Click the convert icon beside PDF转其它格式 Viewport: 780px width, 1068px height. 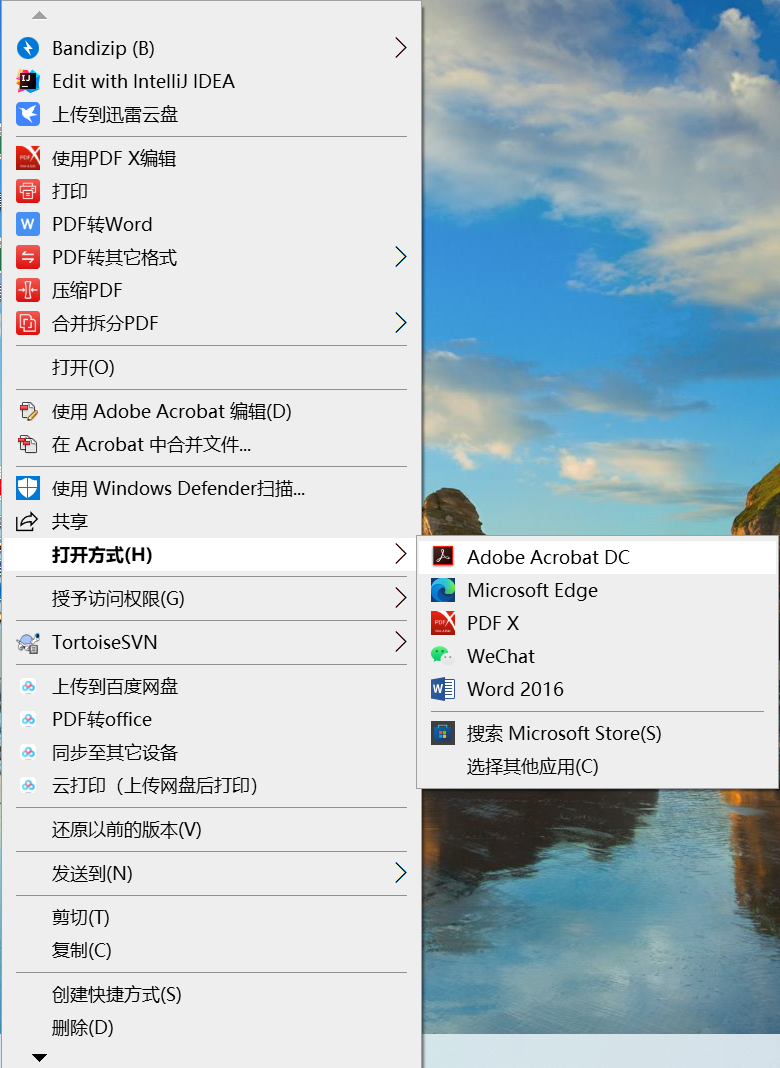click(28, 257)
